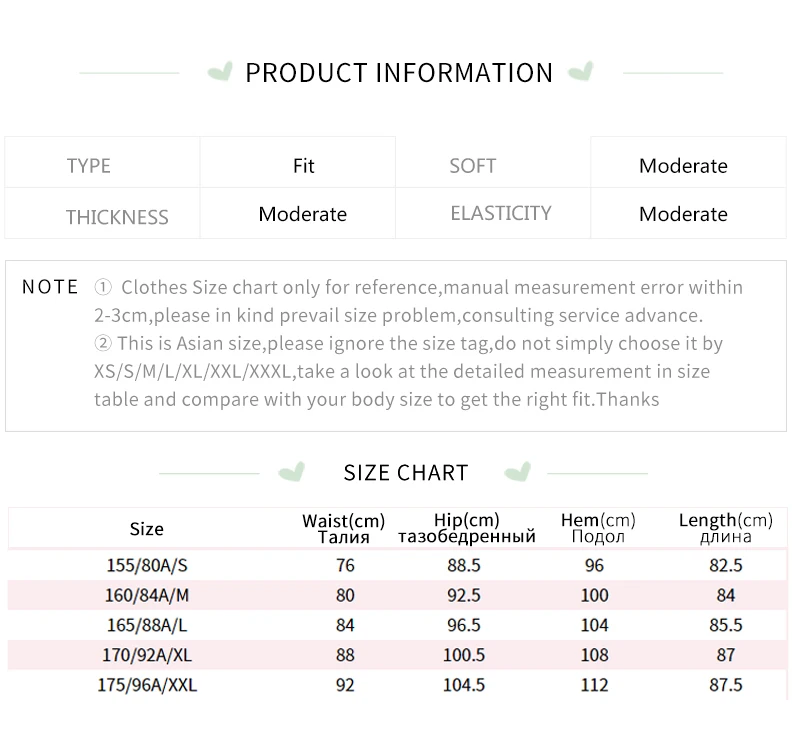
Task: Click the ELASTICITY label cell
Action: (493, 213)
